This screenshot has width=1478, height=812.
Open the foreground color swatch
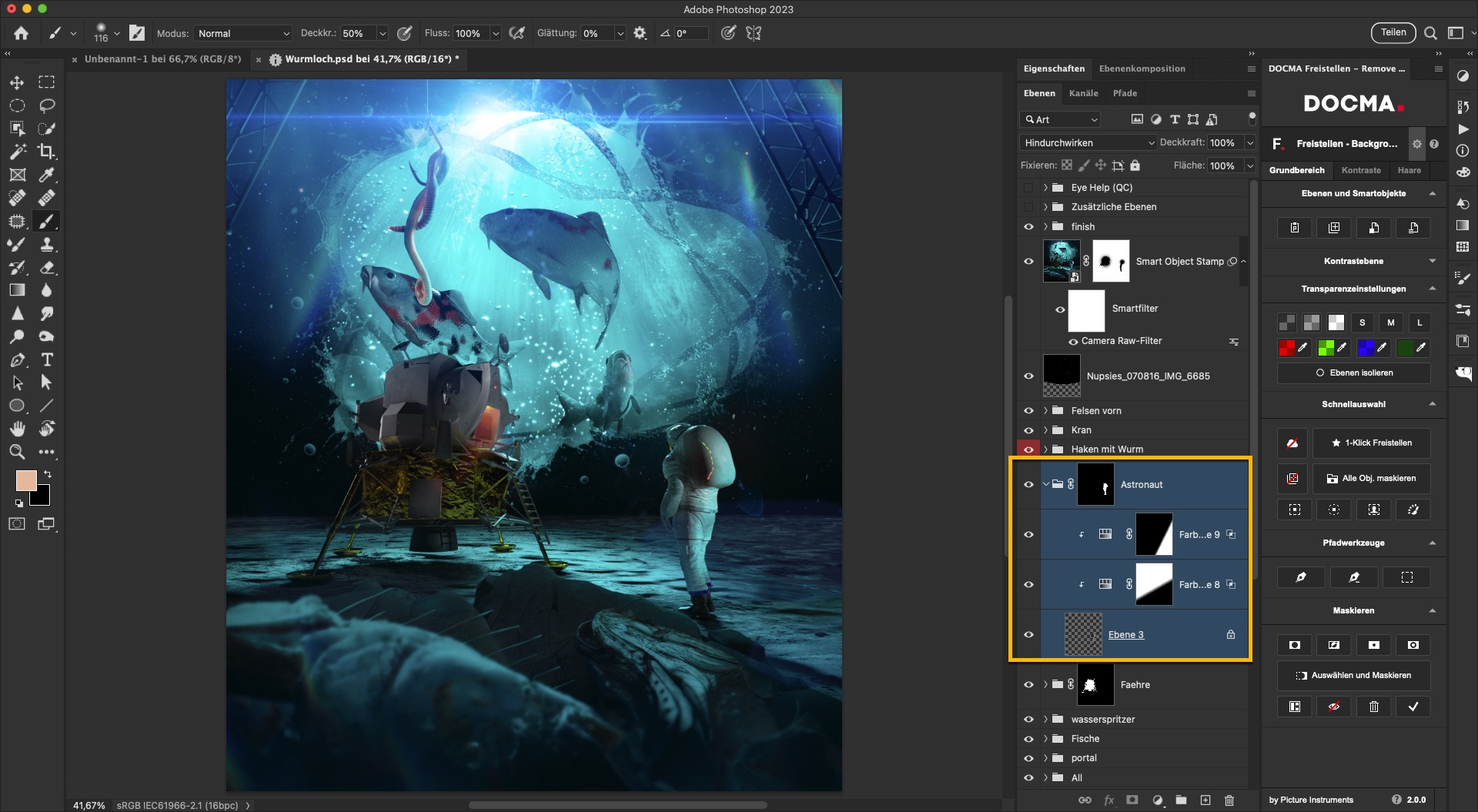tap(26, 481)
